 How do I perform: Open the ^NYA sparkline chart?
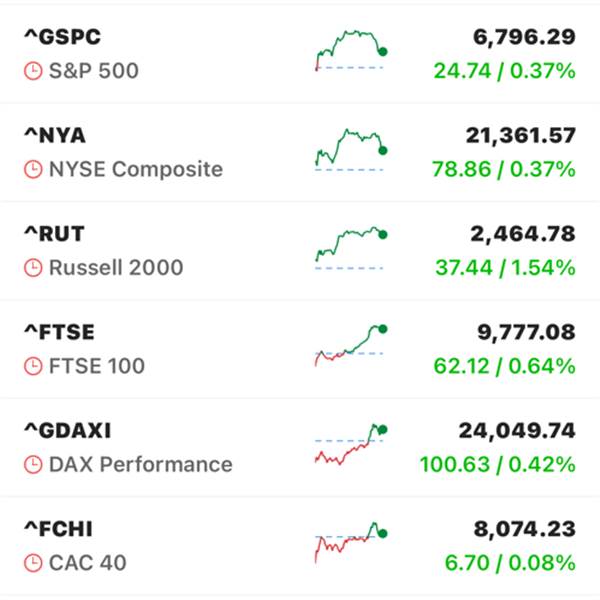tap(350, 150)
